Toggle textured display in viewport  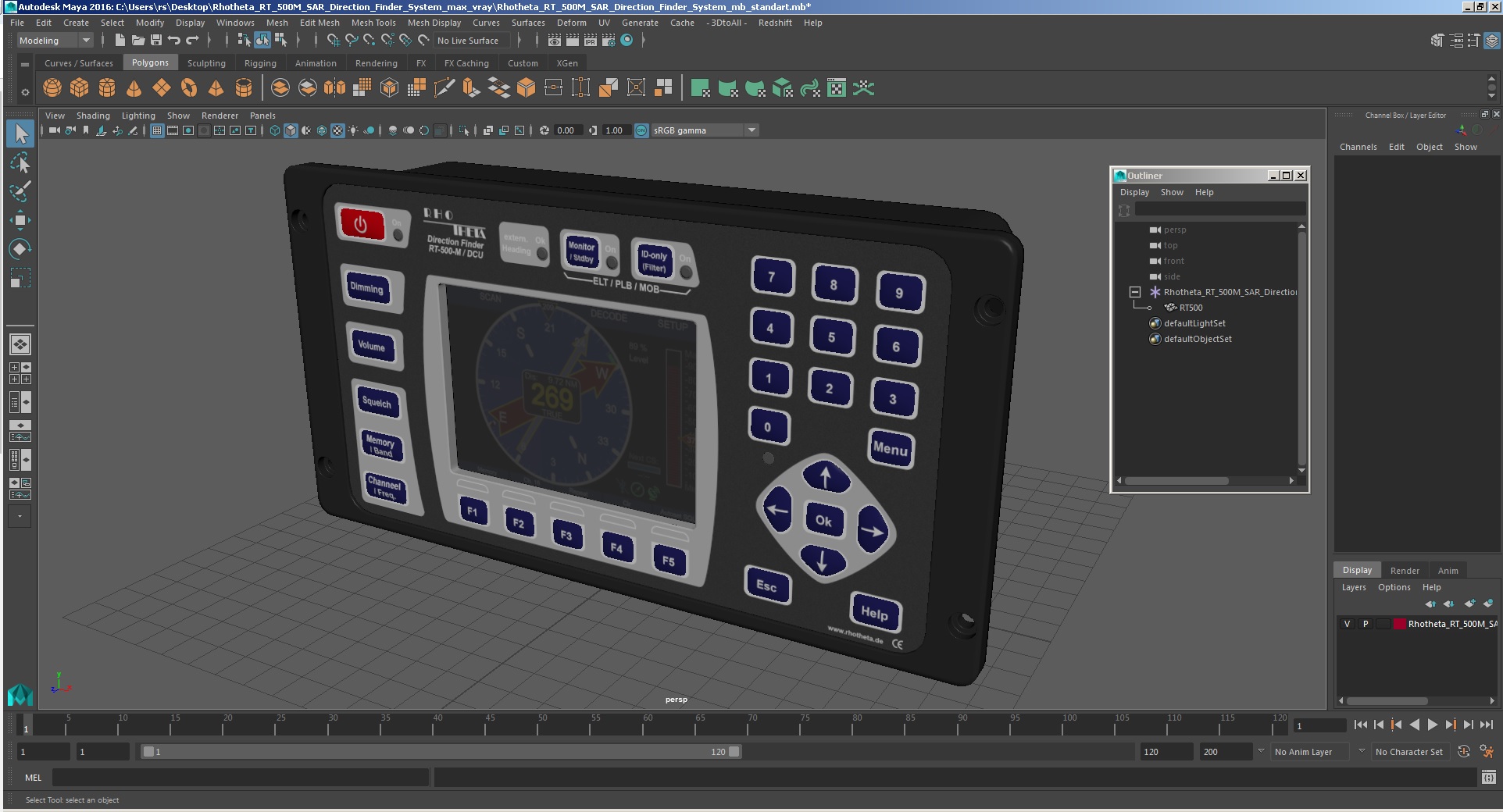(337, 130)
